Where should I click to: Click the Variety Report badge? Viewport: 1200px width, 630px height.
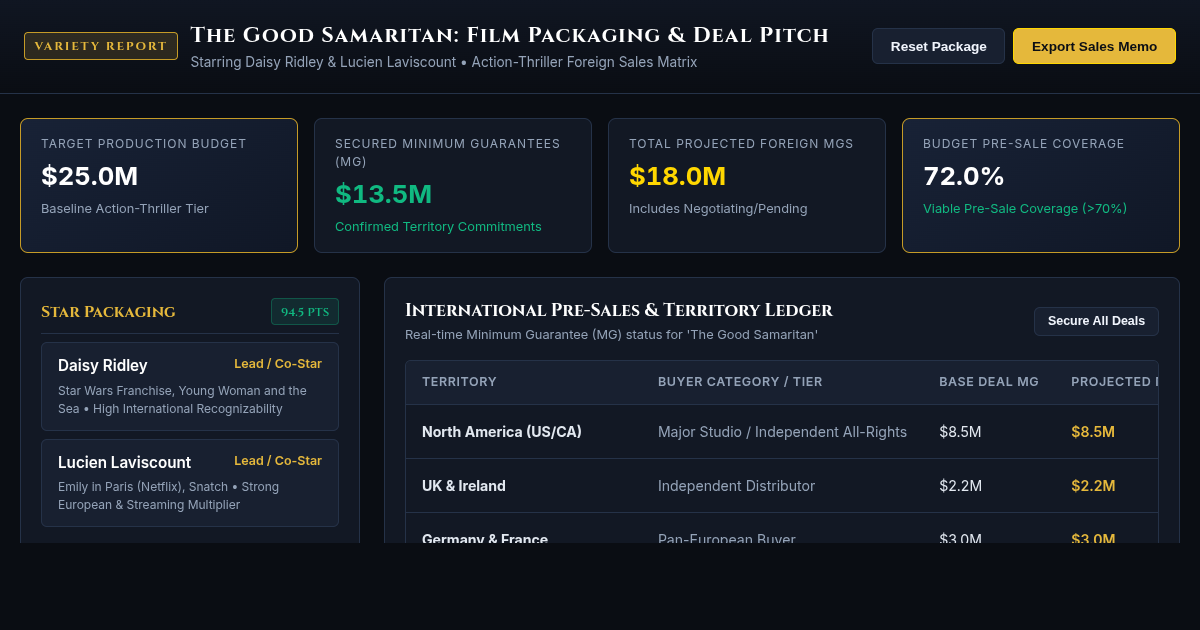[101, 46]
